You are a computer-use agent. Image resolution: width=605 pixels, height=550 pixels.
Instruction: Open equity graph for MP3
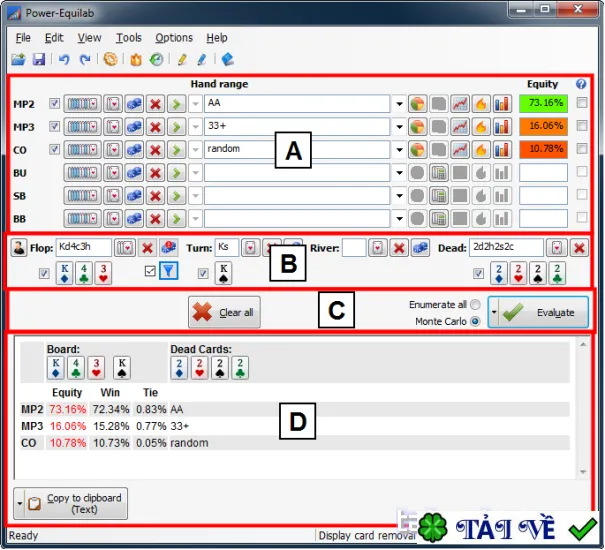[x=460, y=127]
